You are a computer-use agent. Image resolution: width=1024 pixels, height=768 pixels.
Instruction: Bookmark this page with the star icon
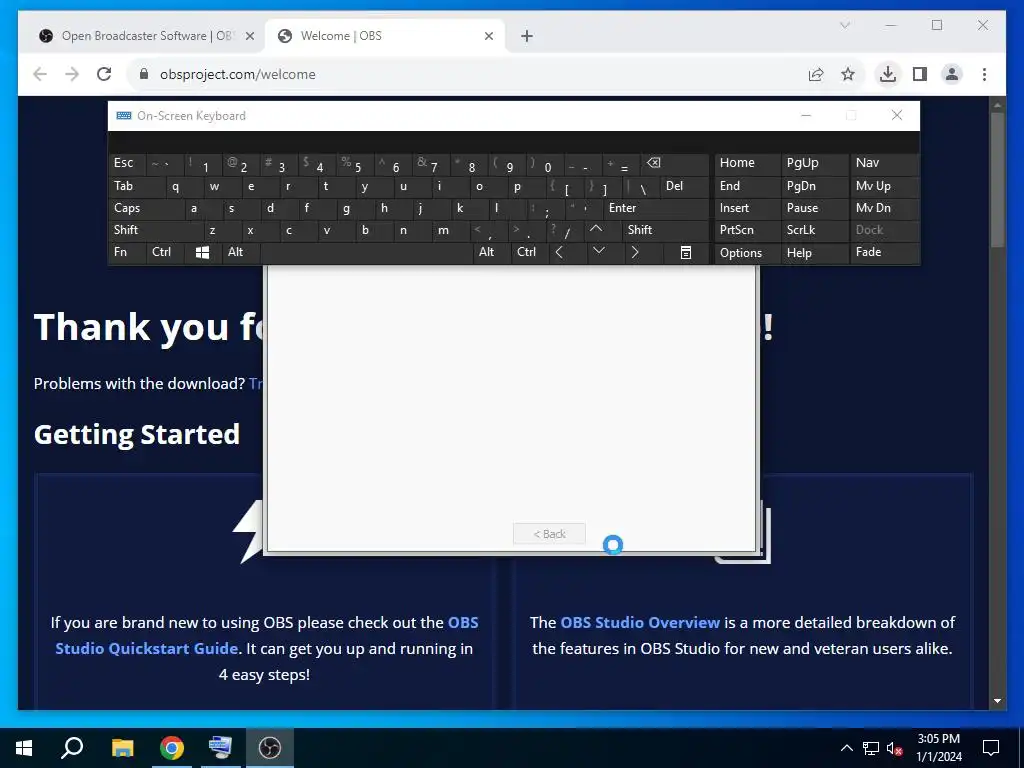click(848, 74)
